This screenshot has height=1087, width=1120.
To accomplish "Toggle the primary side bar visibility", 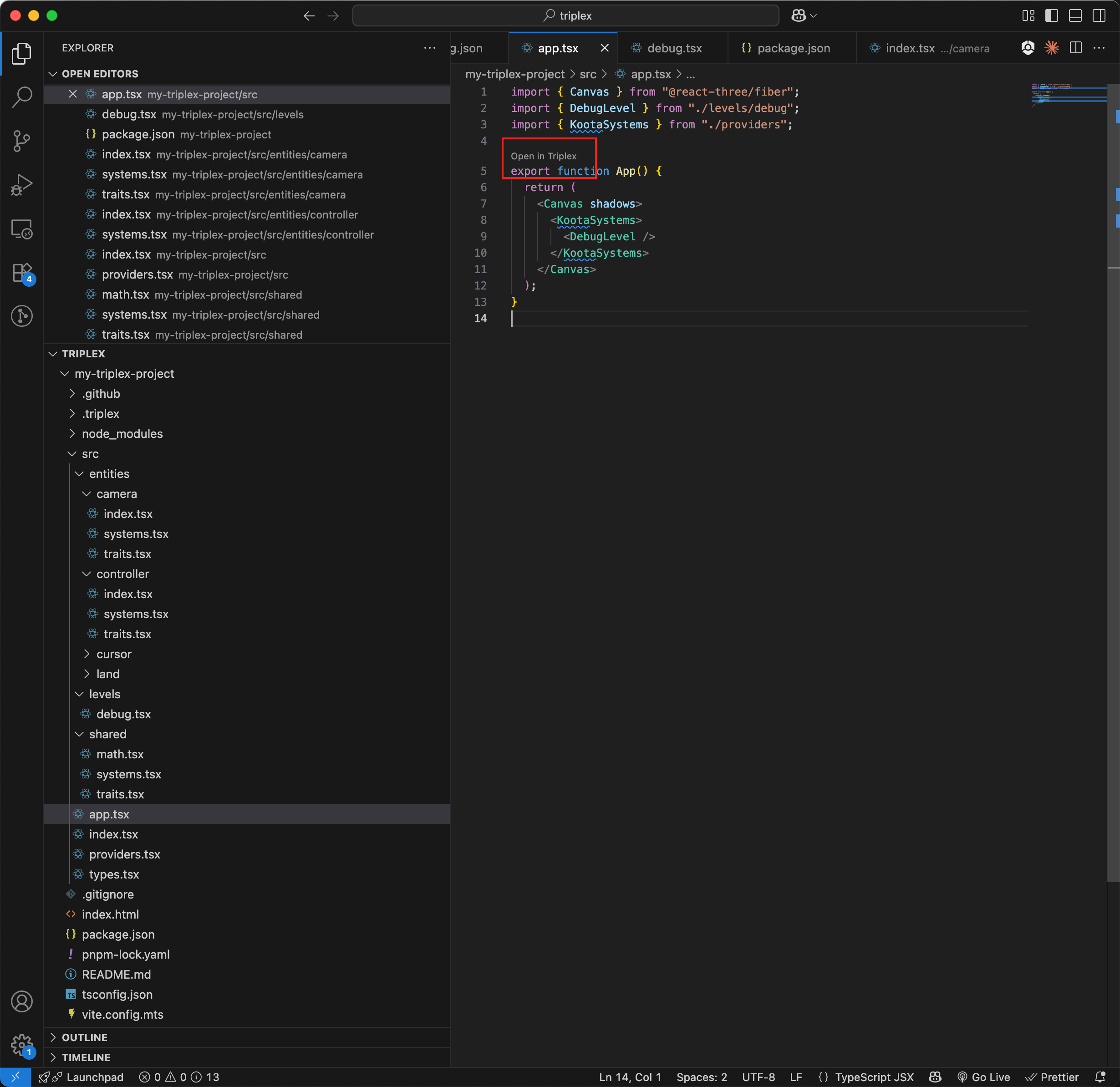I will pos(1051,16).
